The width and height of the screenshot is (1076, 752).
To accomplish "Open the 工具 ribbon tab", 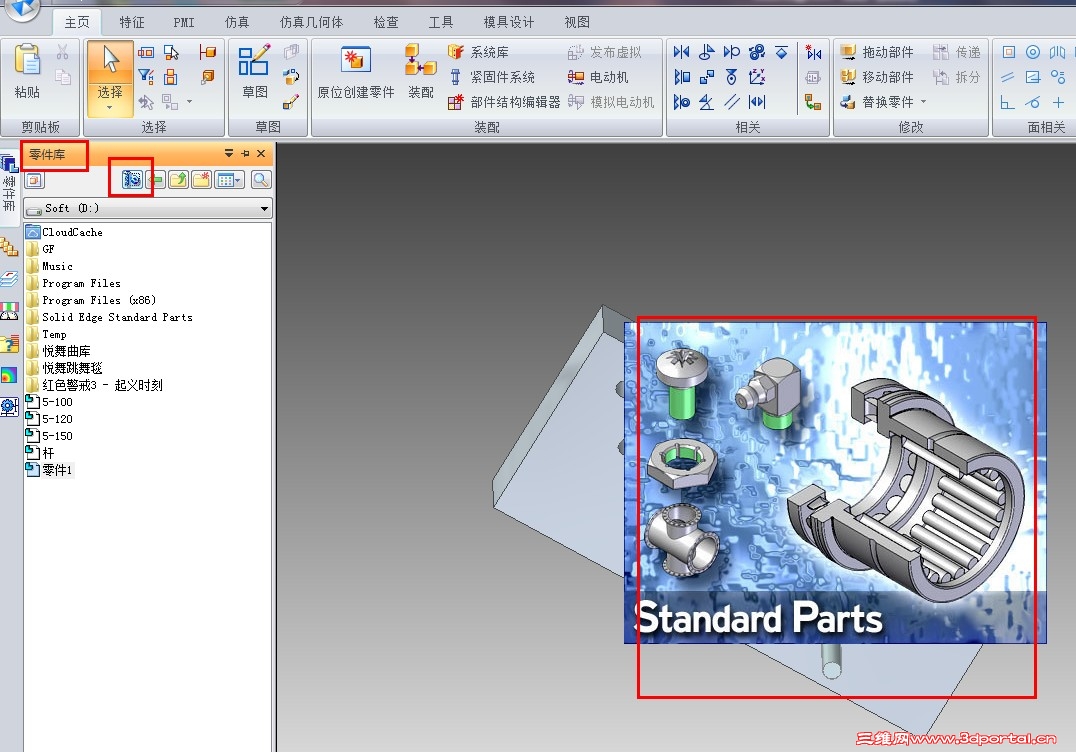I will pos(441,23).
